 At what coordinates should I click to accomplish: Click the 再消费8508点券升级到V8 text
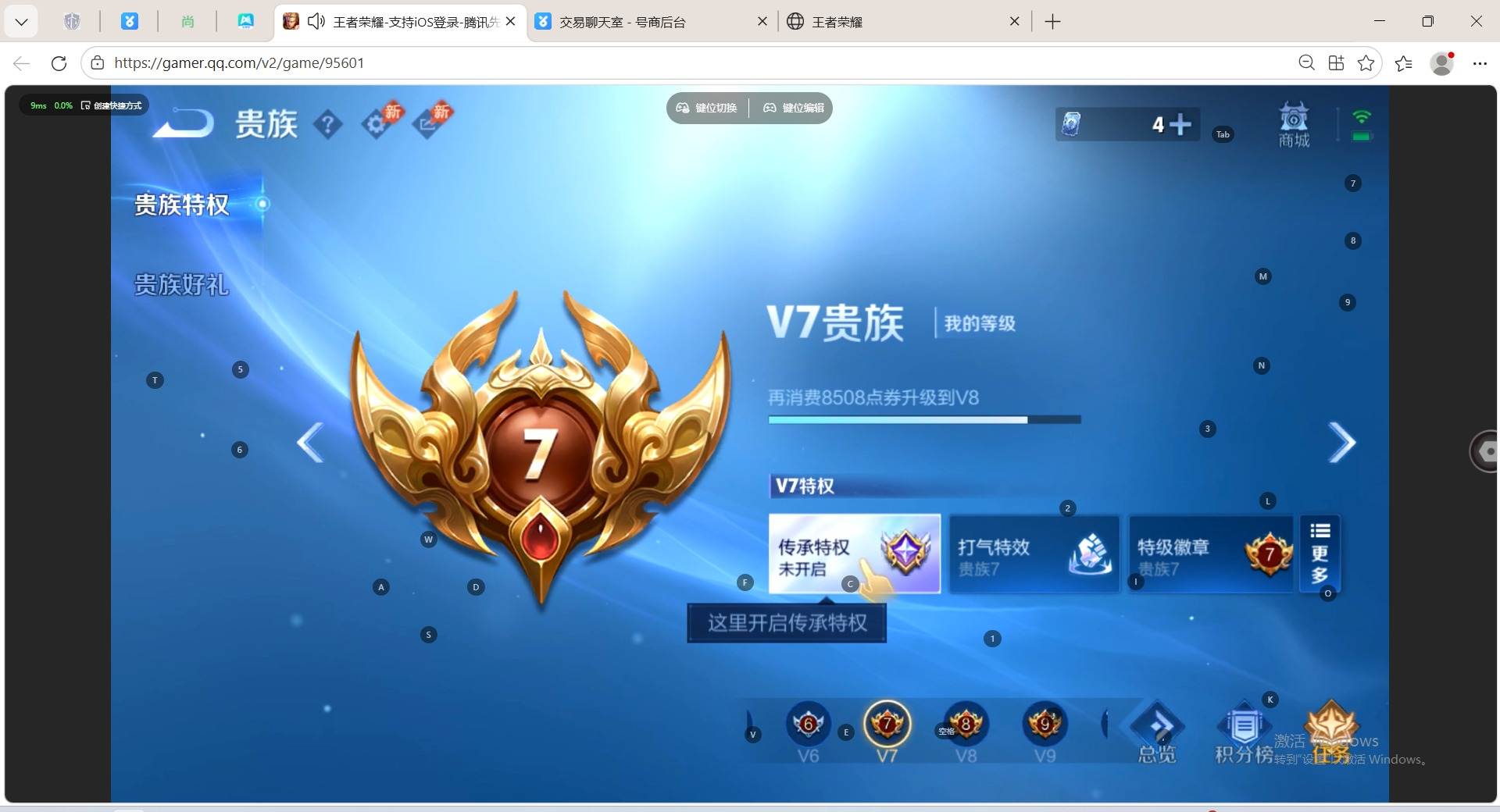point(873,397)
